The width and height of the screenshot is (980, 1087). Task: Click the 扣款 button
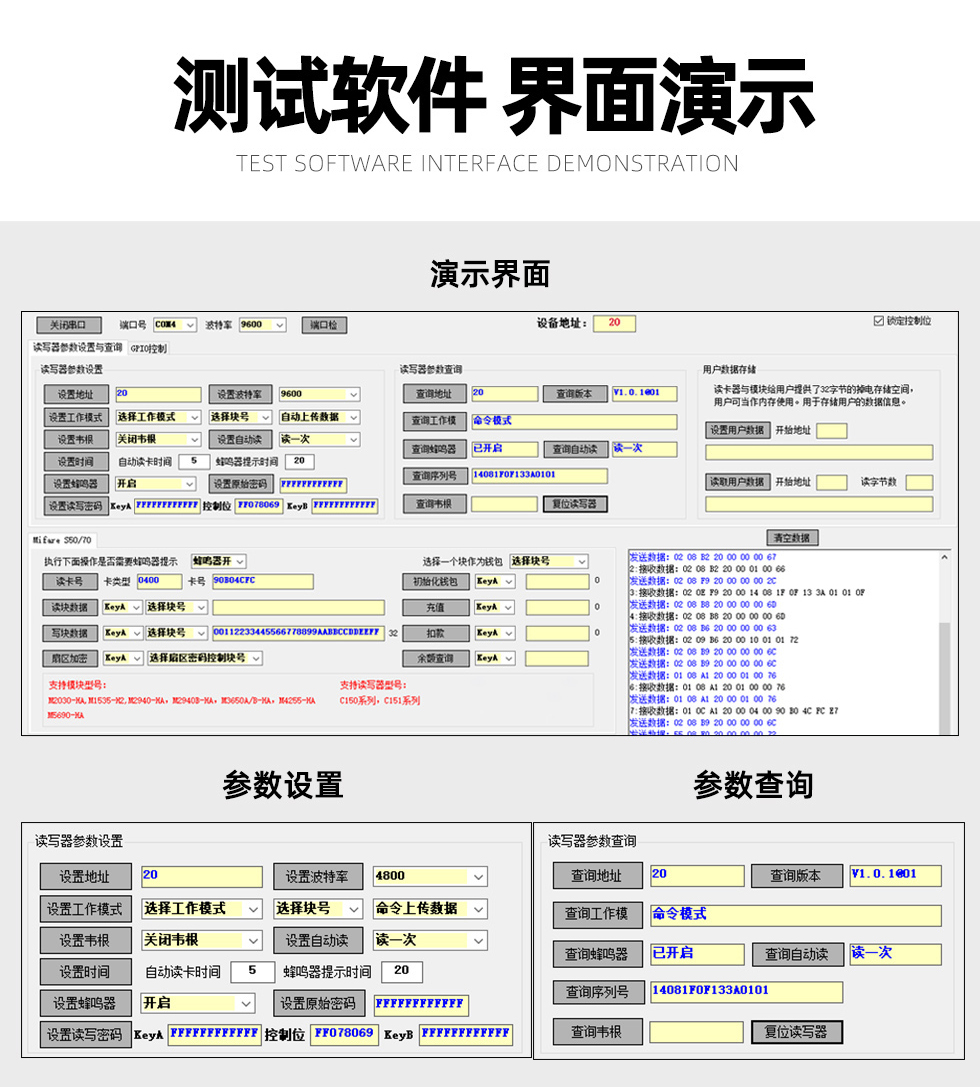(x=435, y=634)
